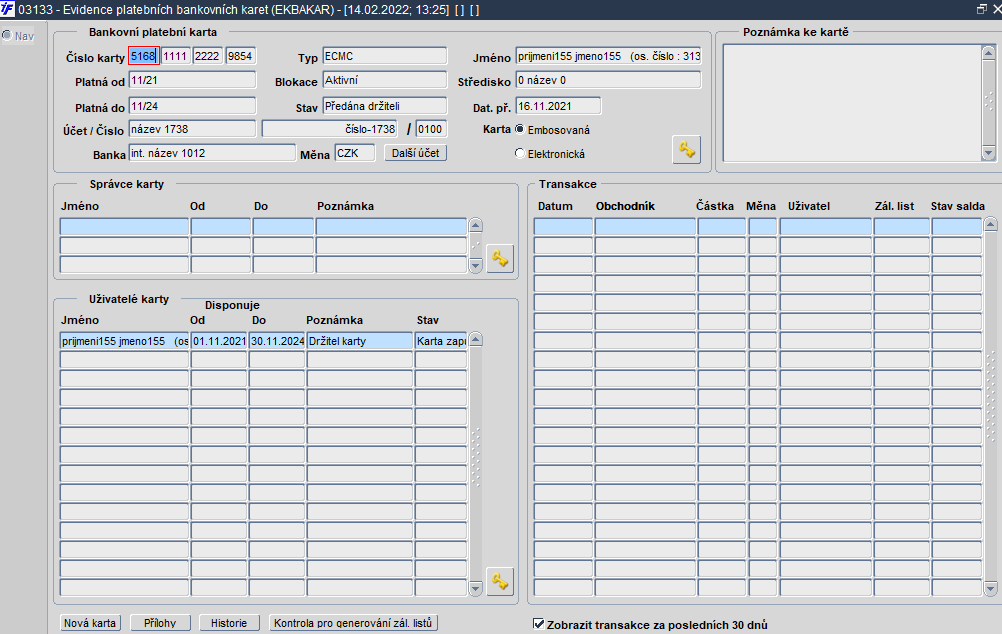The height and width of the screenshot is (634, 1002).
Task: Click the Středisko field 0 název 0
Action: [x=608, y=81]
